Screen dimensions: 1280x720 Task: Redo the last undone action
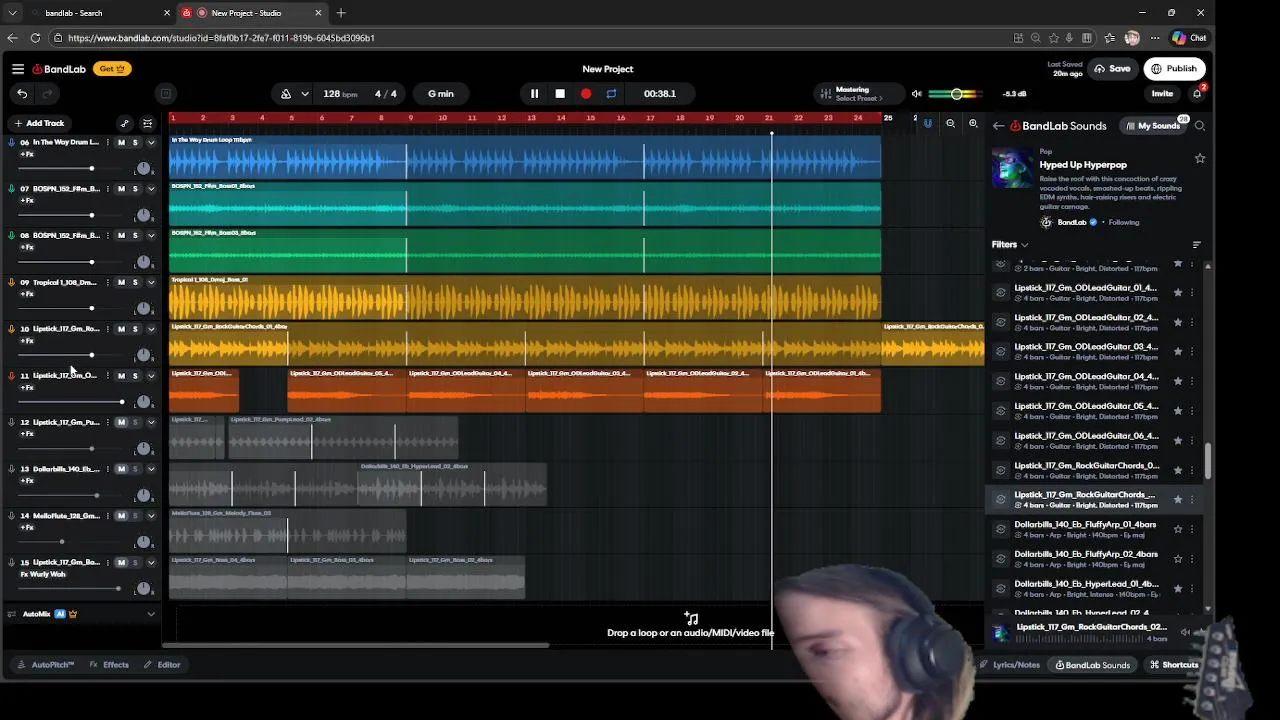[46, 94]
